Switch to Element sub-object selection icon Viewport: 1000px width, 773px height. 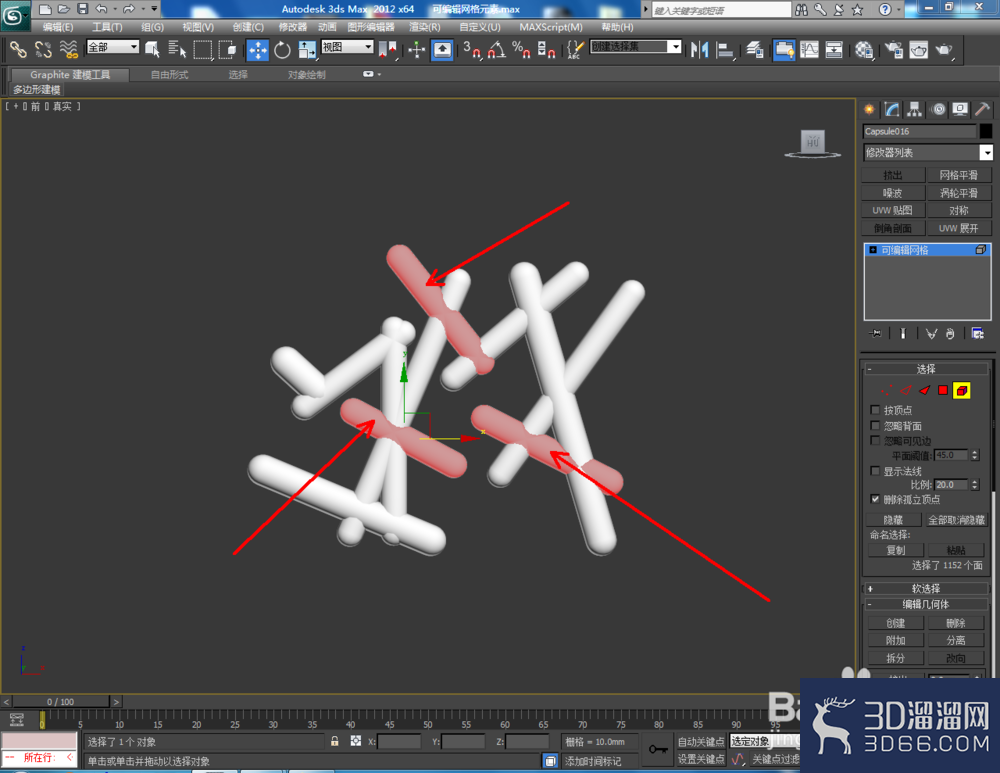[x=962, y=390]
